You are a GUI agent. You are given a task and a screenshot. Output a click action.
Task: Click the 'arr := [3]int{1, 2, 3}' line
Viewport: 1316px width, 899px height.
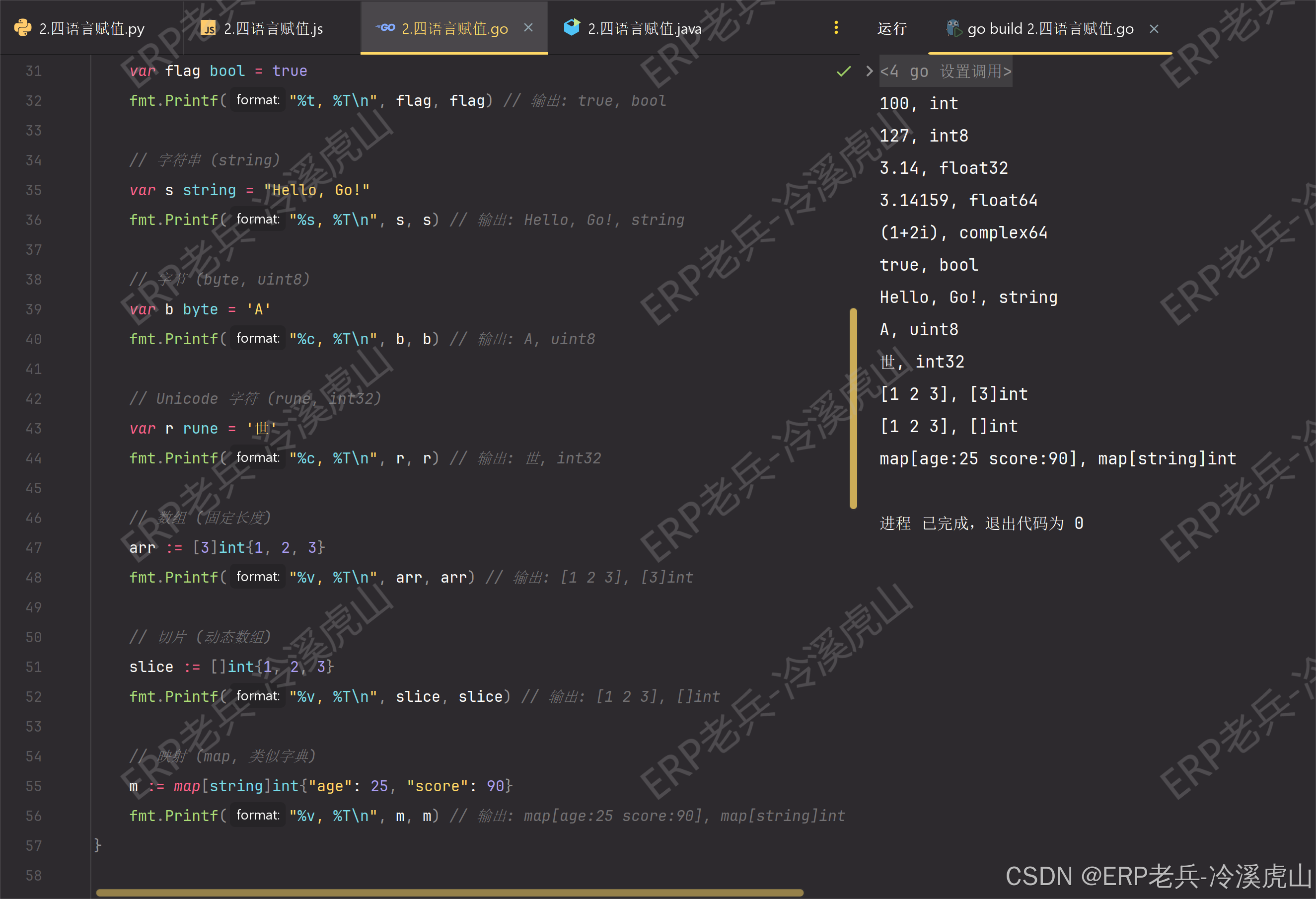227,548
